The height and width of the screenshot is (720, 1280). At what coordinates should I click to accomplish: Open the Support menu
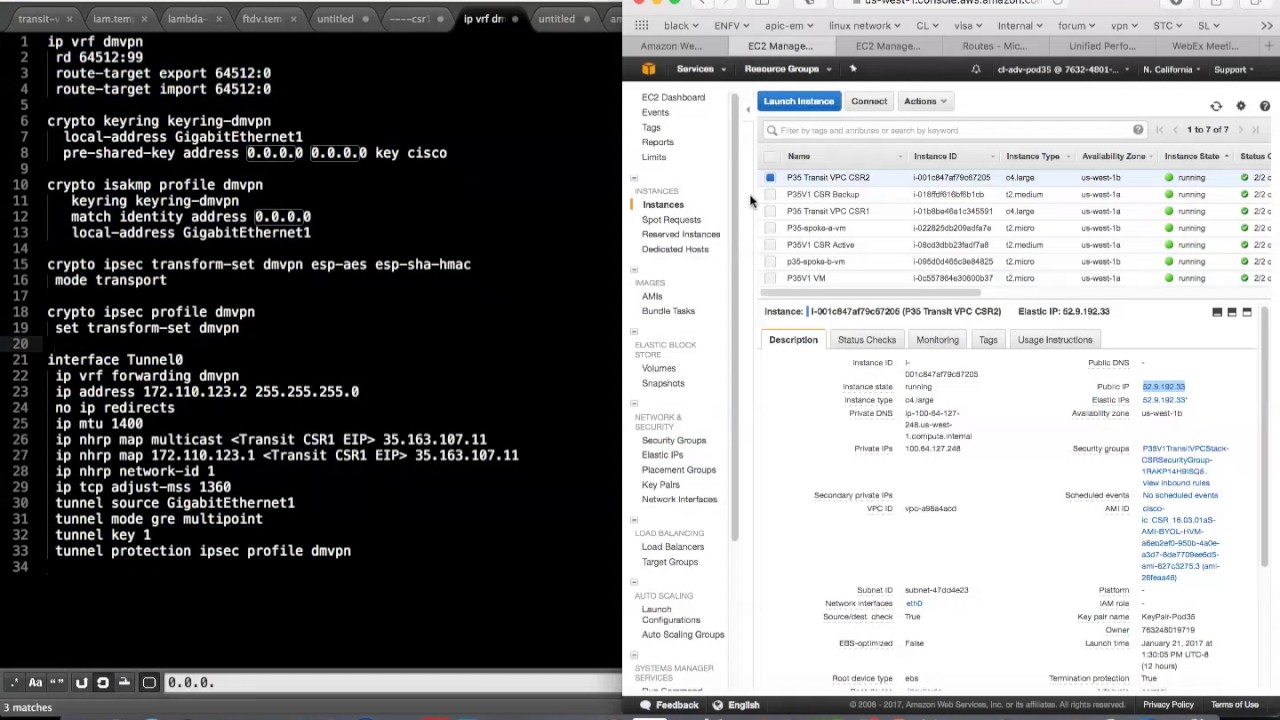pos(1234,70)
